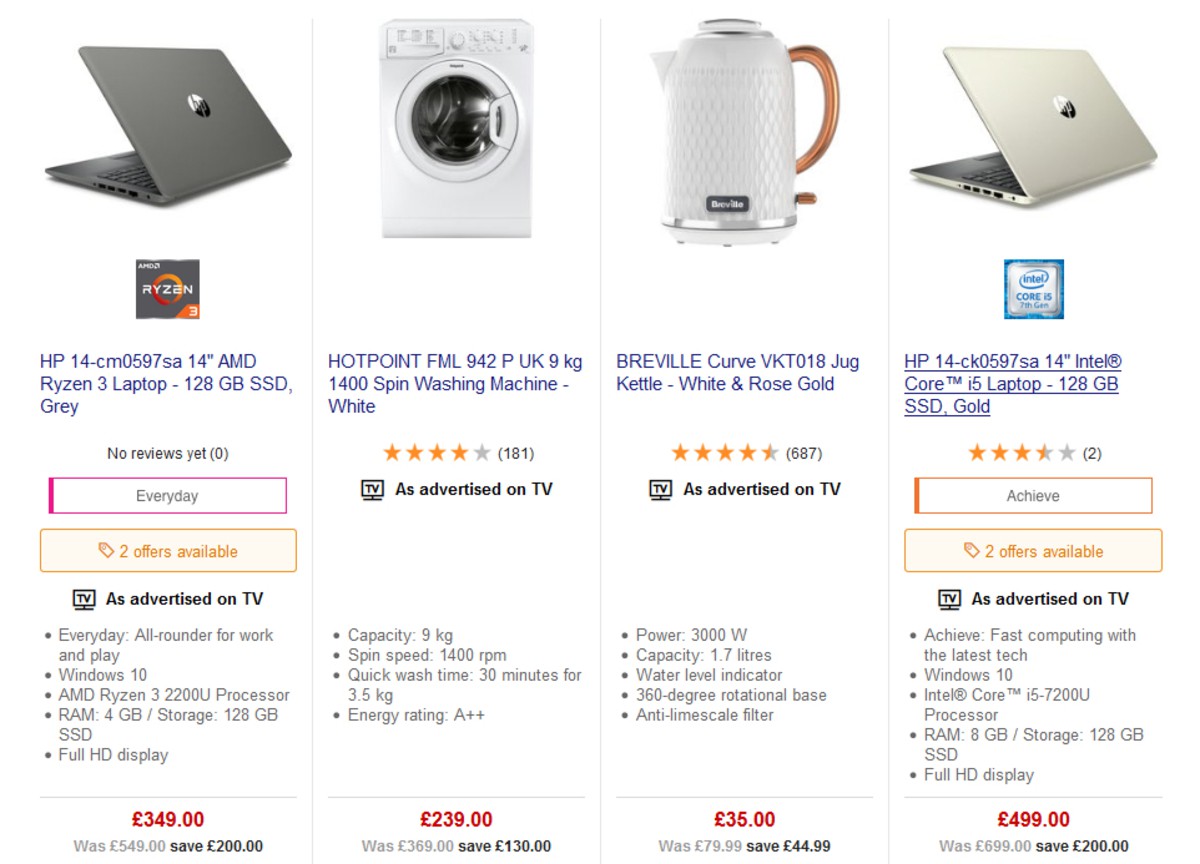Click the AMD Ryzen 3 badge icon
Image resolution: width=1200 pixels, height=864 pixels.
166,290
